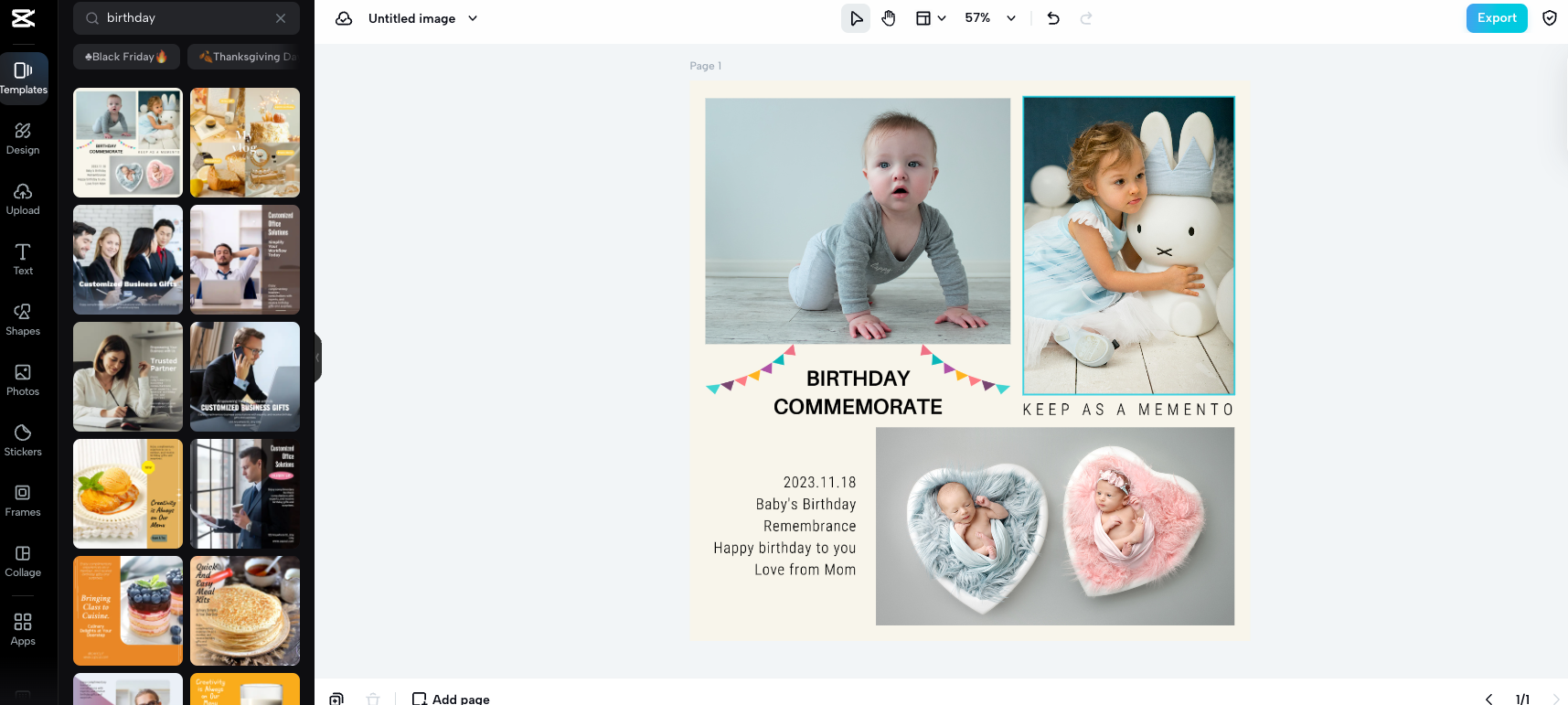Screen dimensions: 1568x705
Task: Select the girl with bunny photo
Action: (x=1128, y=246)
